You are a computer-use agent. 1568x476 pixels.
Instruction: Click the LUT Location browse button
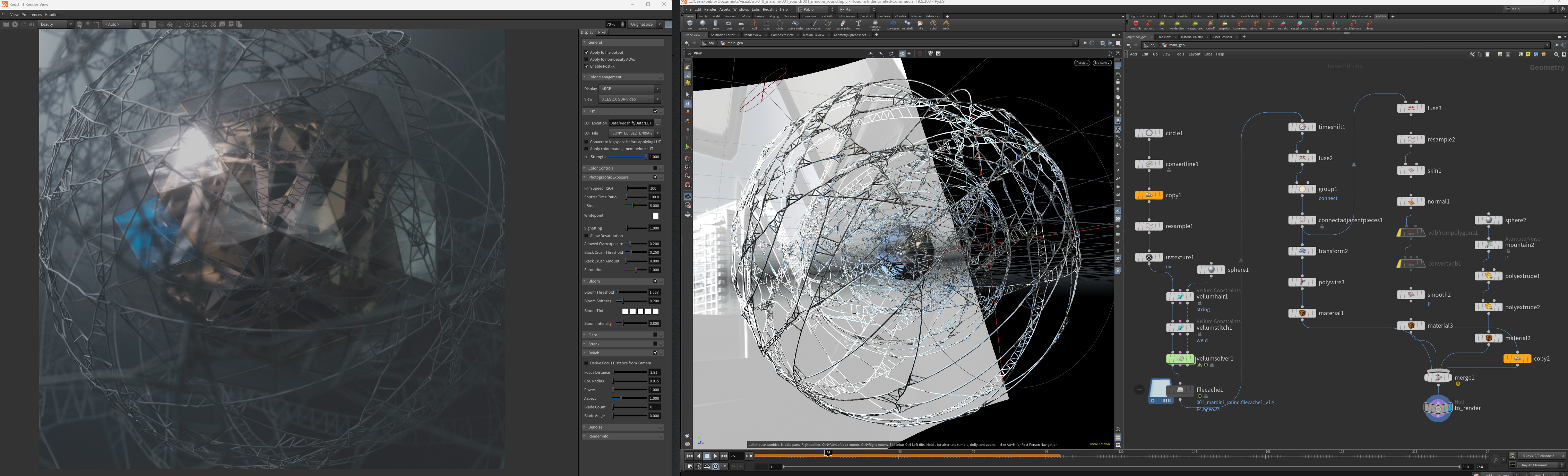(658, 123)
